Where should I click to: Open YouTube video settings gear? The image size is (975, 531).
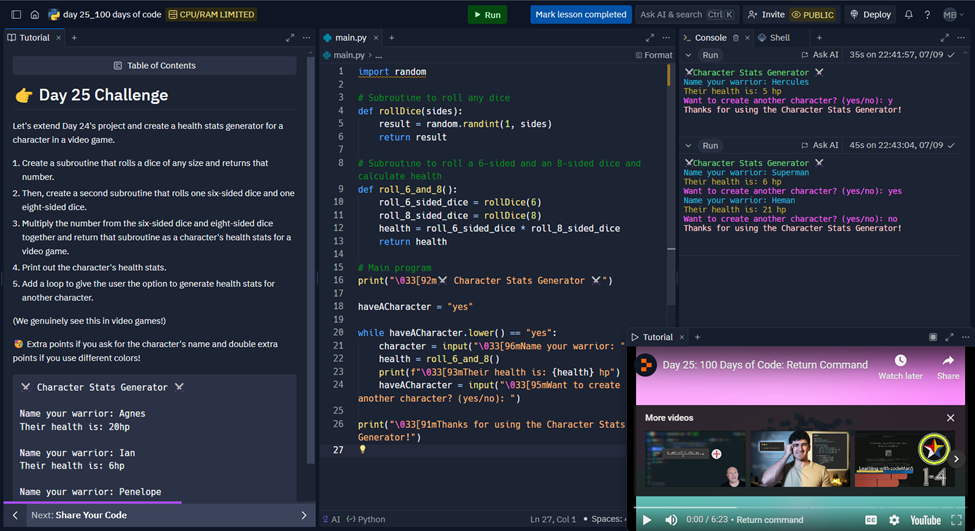tap(894, 520)
